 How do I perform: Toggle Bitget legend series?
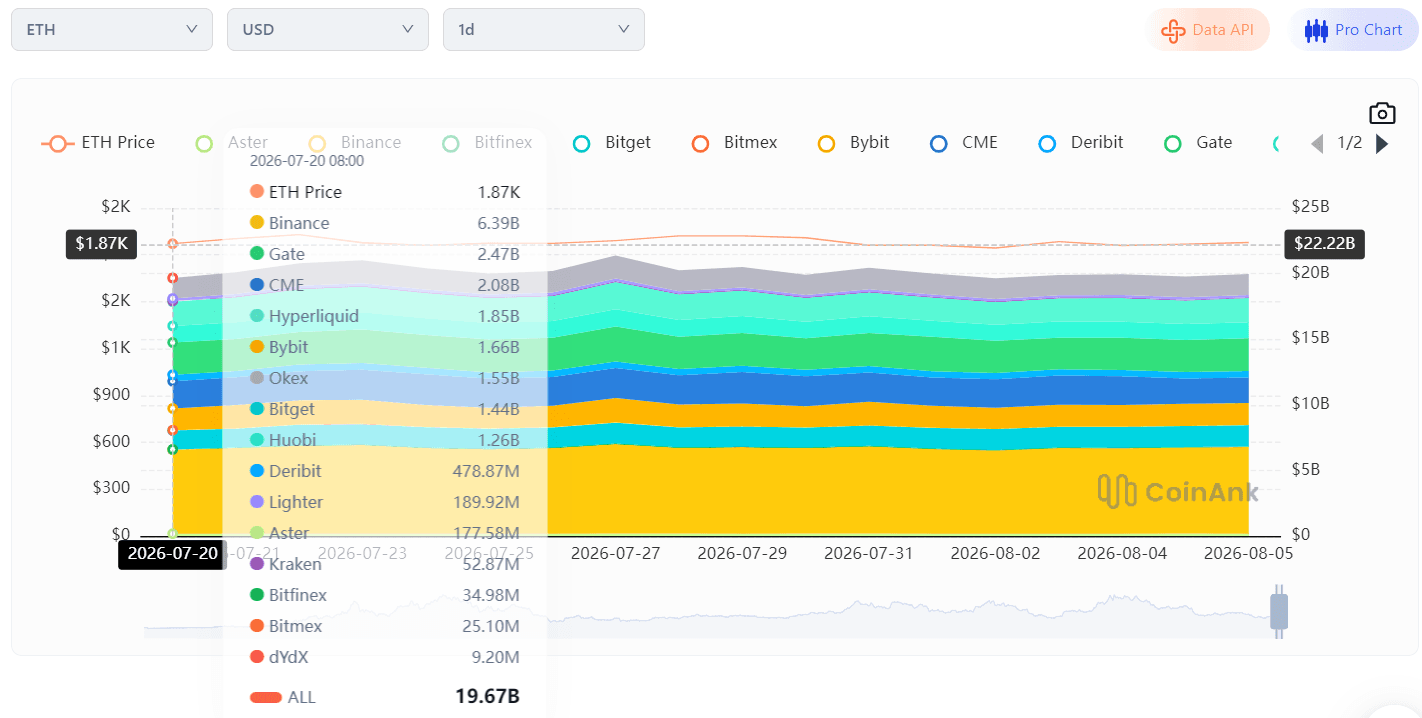click(x=612, y=143)
